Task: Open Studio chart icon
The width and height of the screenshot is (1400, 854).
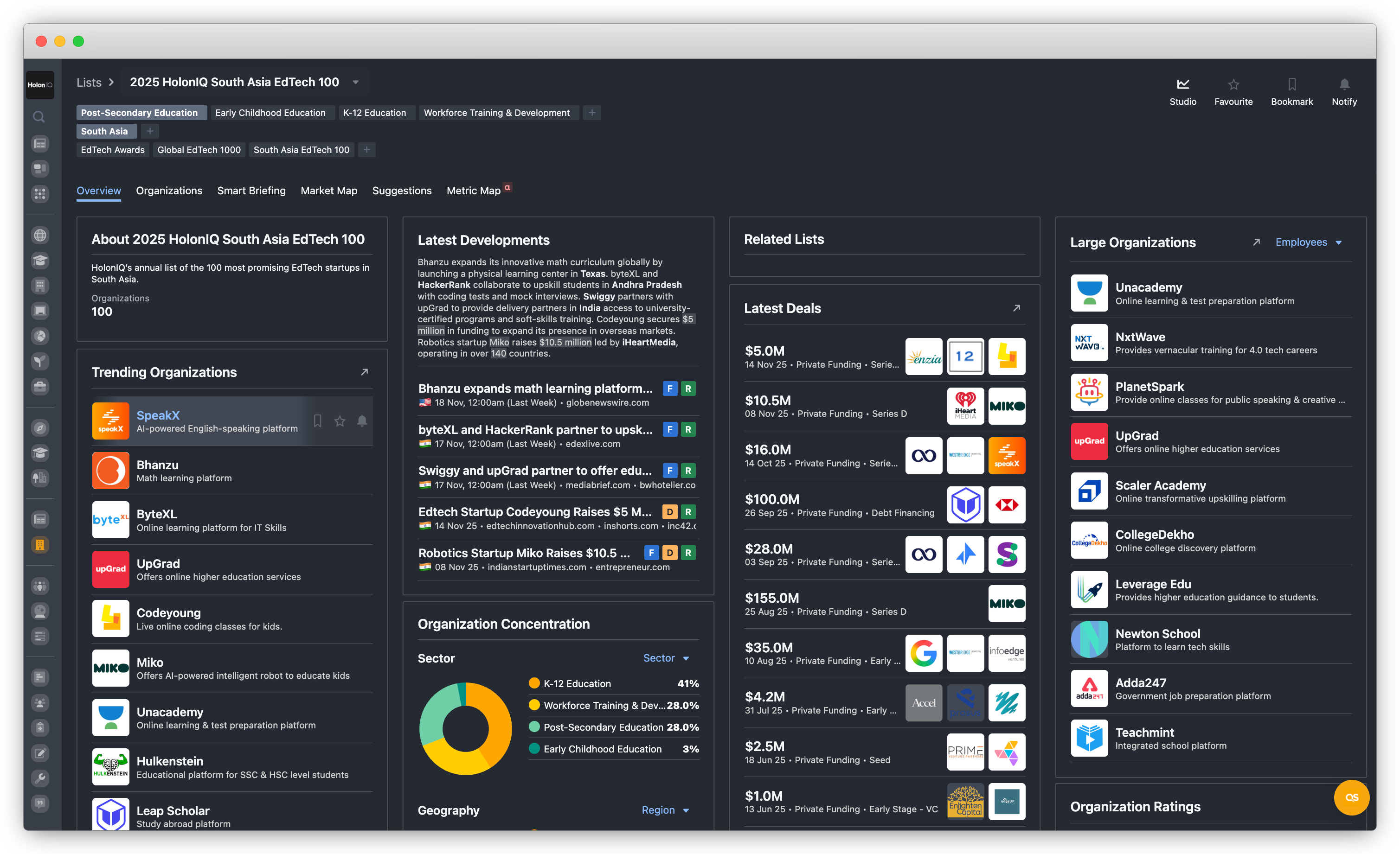Action: coord(1182,84)
